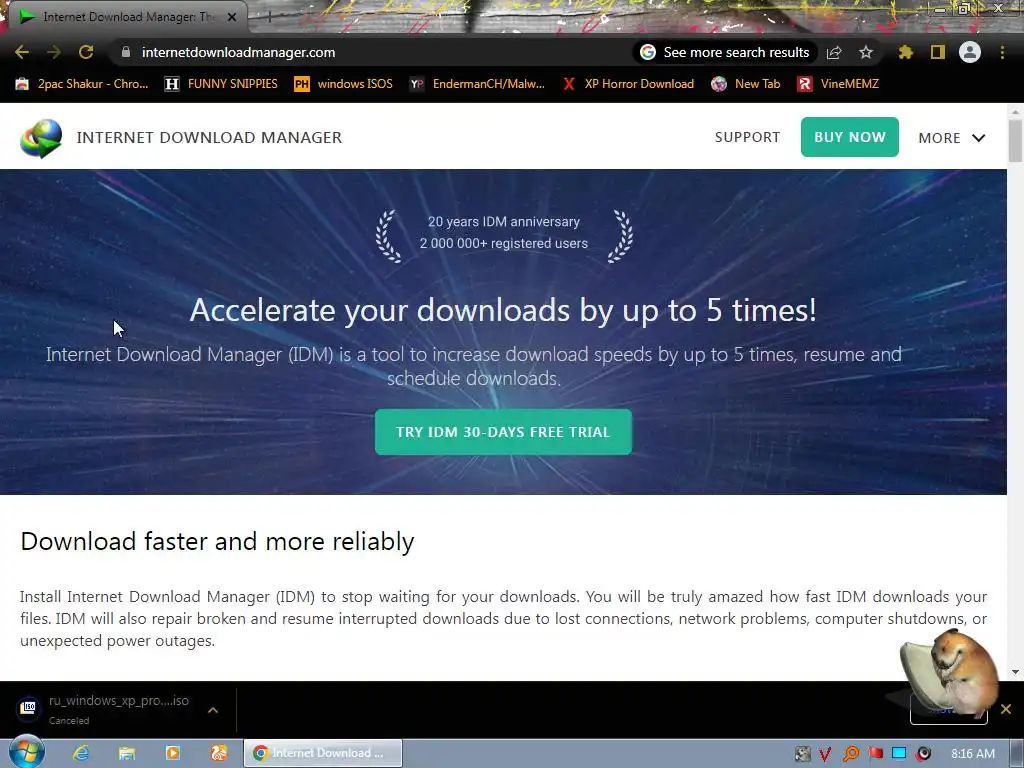This screenshot has width=1024, height=768.
Task: Click the first gray tray icon
Action: coord(803,754)
